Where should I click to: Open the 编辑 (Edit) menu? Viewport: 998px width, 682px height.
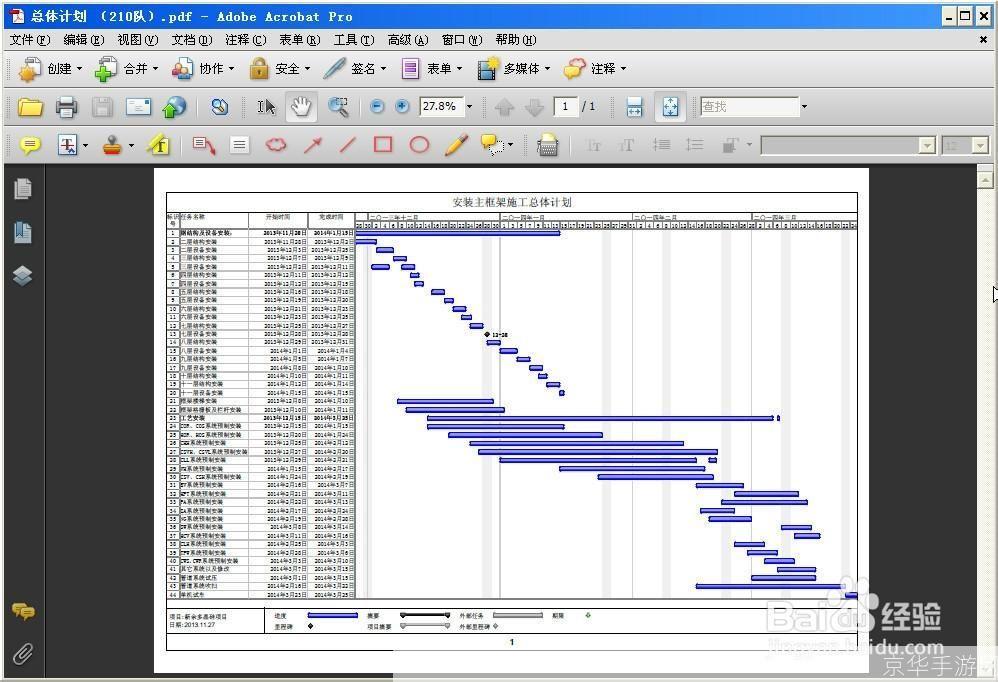click(83, 39)
